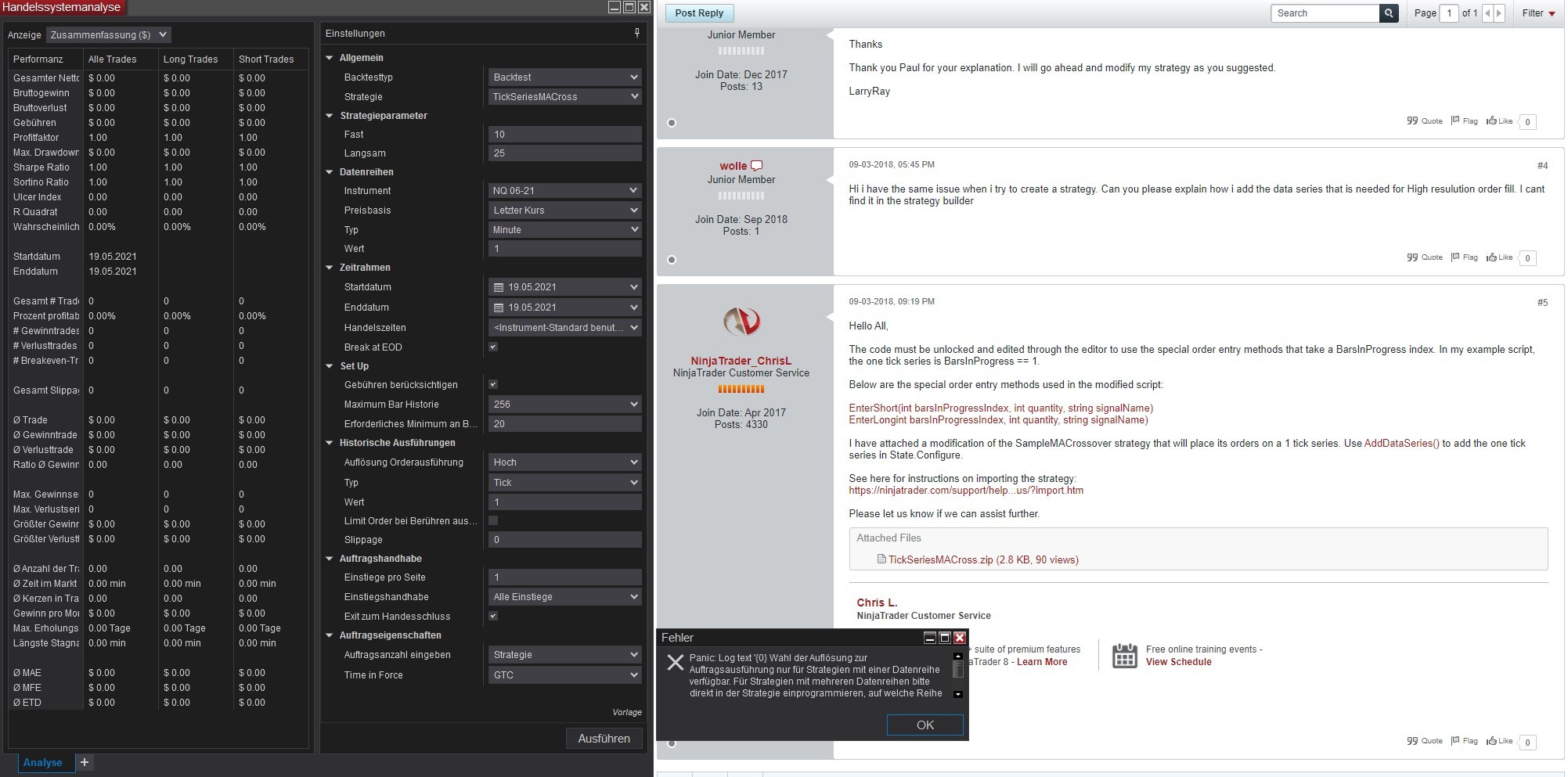
Task: Click NinjaTrader_ChrisL avatar logo
Action: pyautogui.click(x=741, y=321)
